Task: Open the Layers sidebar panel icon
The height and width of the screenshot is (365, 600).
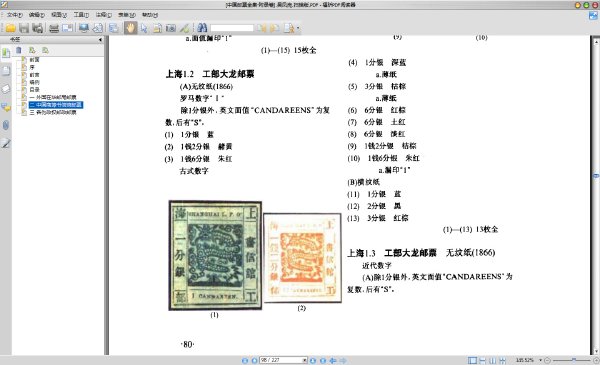Action: point(6,89)
